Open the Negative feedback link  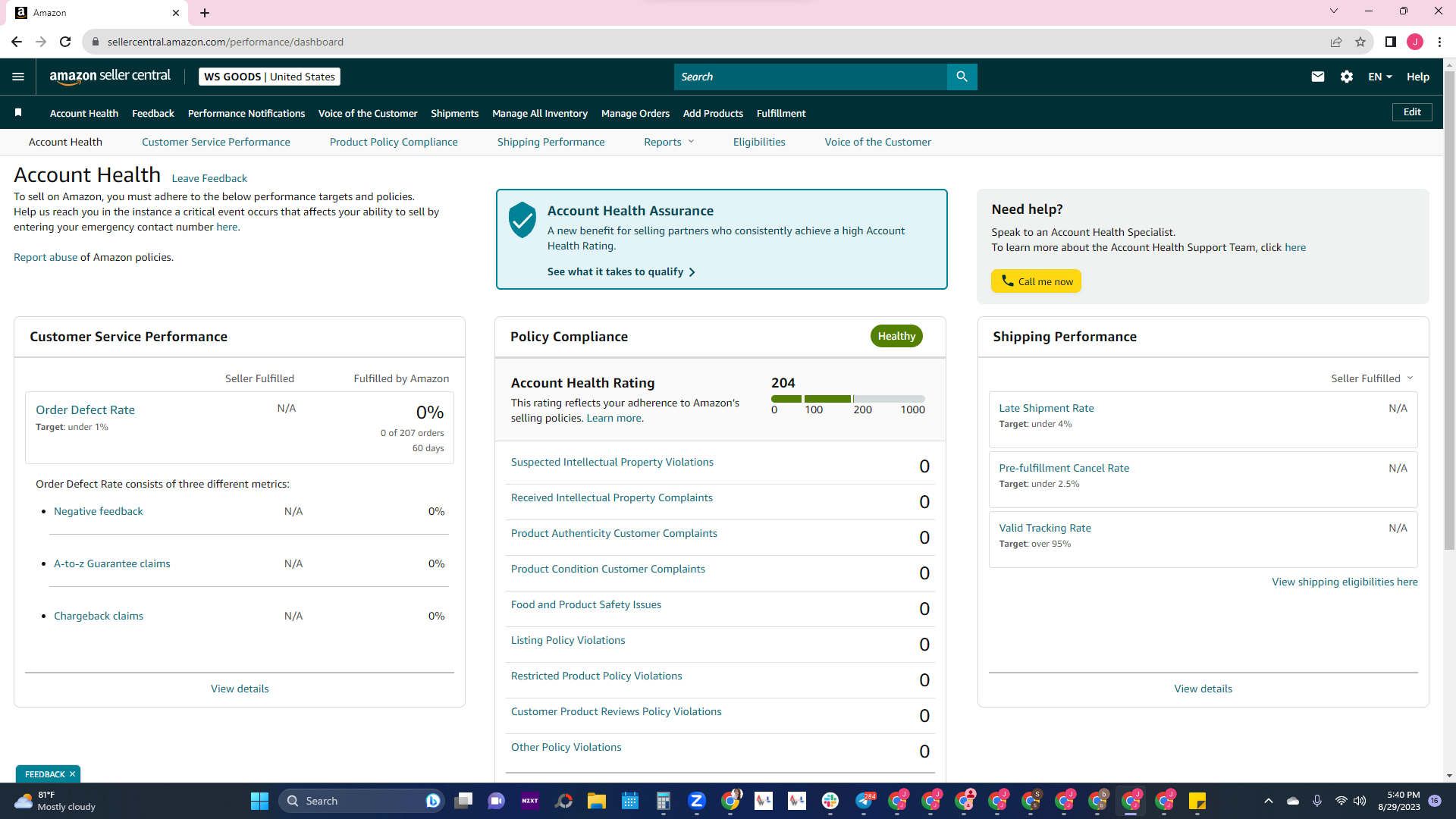pyautogui.click(x=99, y=511)
